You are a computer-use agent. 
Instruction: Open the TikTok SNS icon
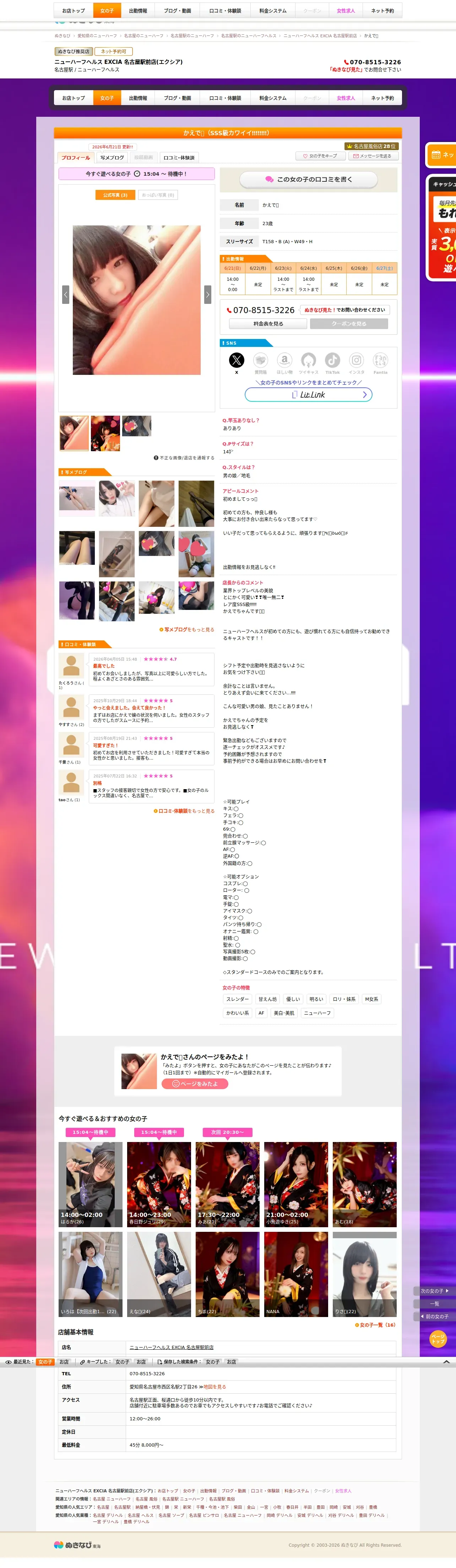click(332, 360)
